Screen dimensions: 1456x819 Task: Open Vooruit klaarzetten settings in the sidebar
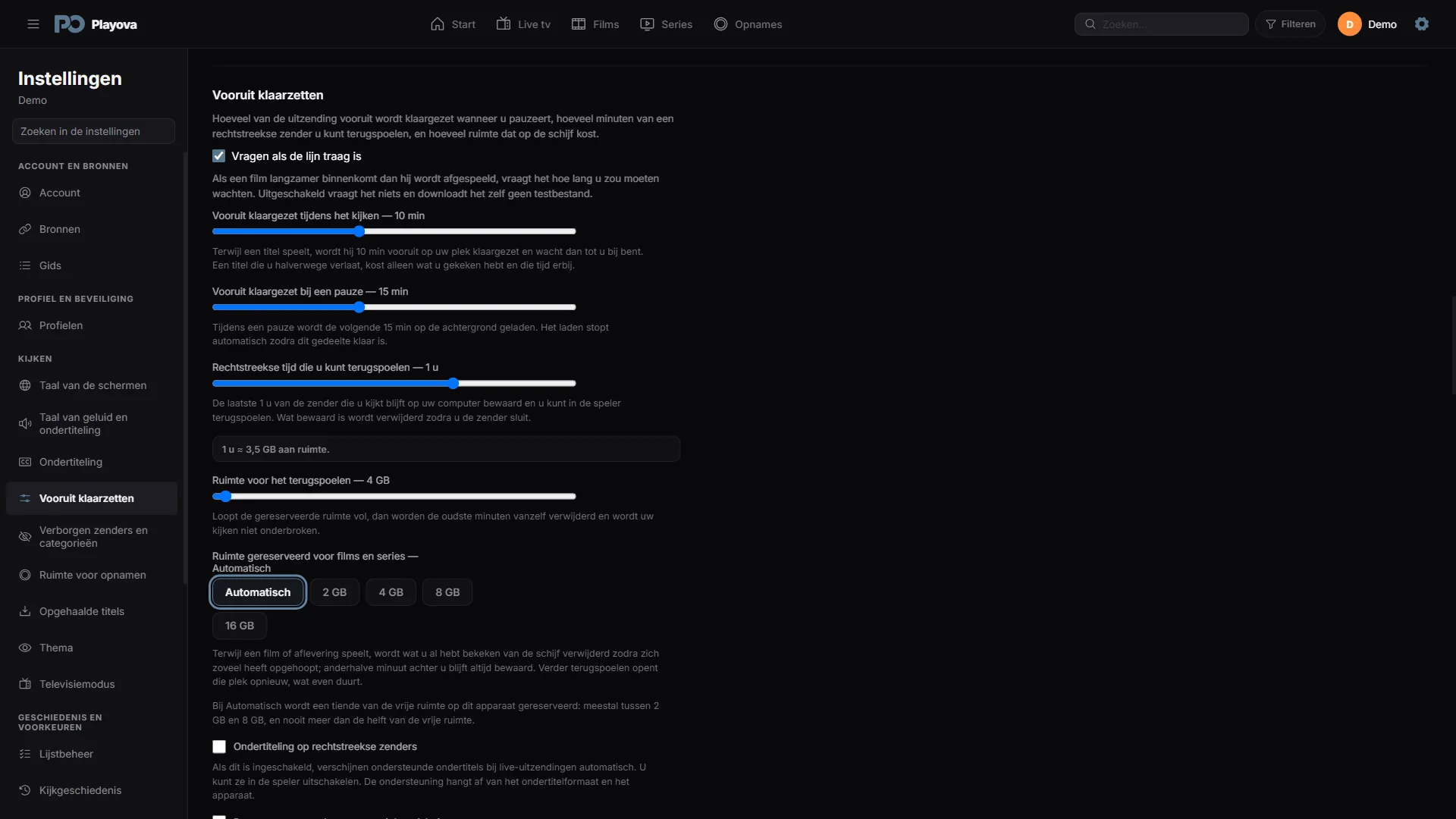click(x=92, y=498)
